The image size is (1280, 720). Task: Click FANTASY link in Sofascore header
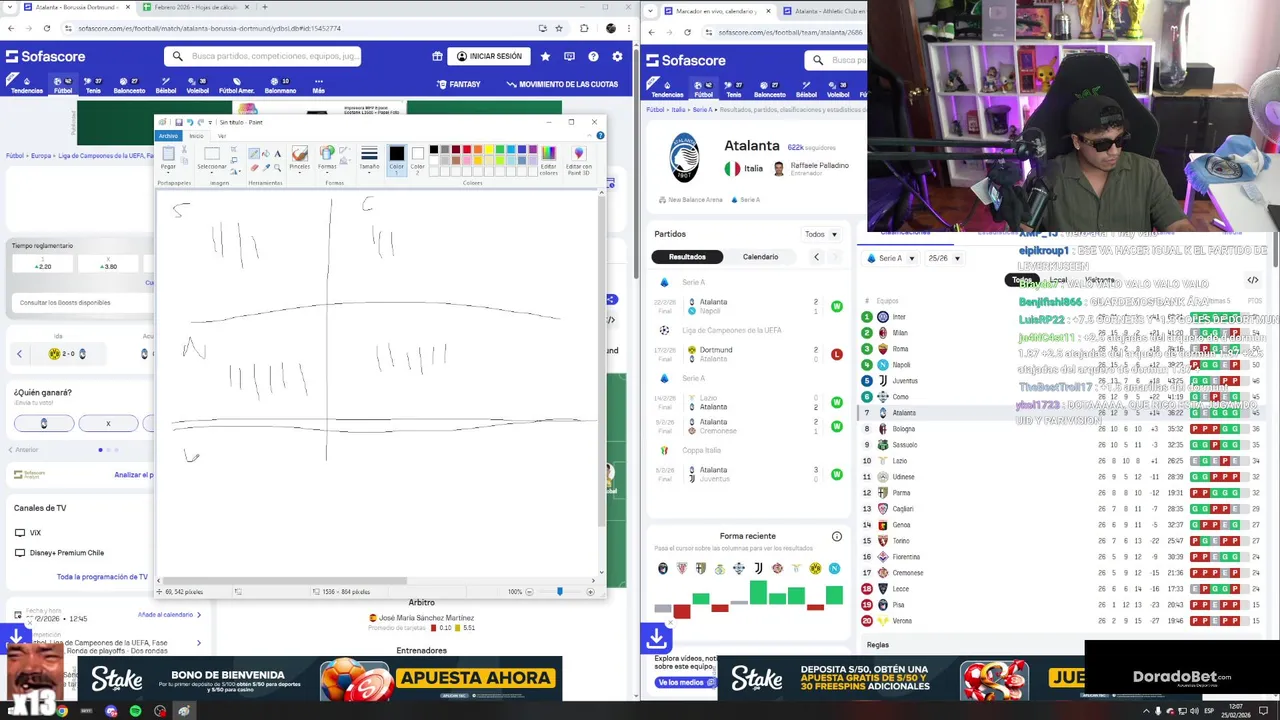point(458,84)
